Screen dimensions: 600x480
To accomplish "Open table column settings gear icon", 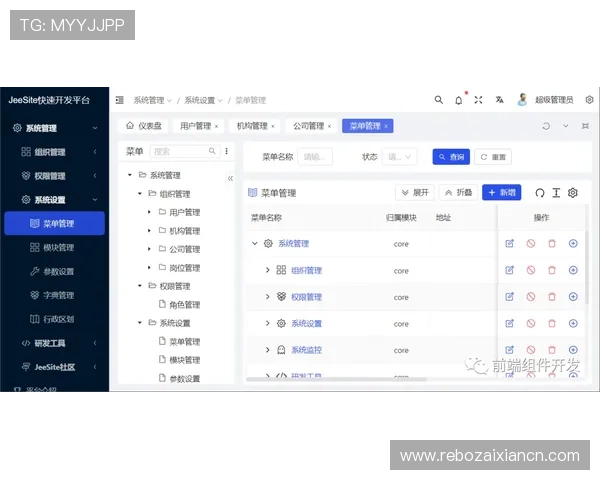I will tap(572, 193).
